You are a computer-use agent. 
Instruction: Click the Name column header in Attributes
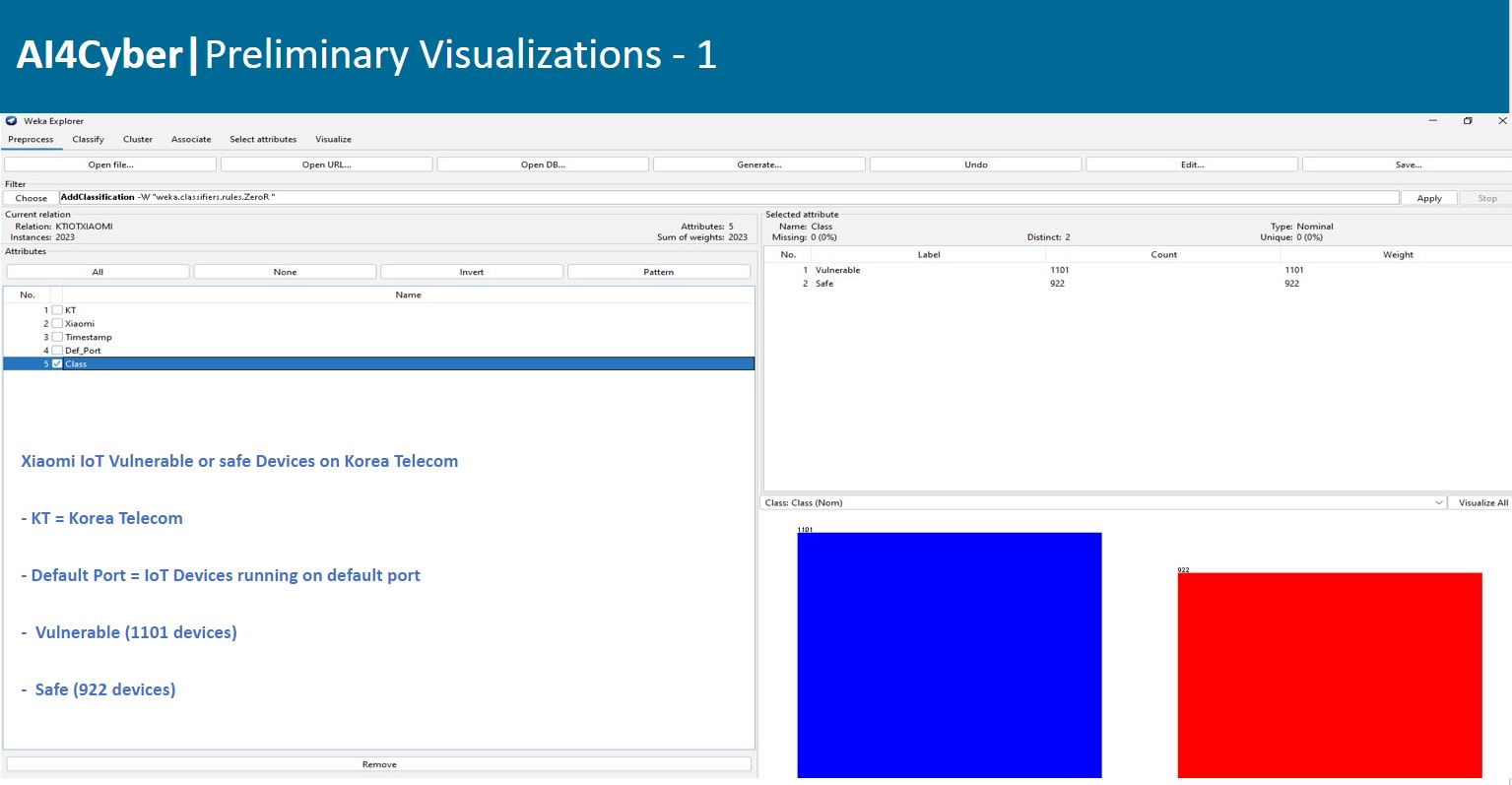tap(408, 294)
